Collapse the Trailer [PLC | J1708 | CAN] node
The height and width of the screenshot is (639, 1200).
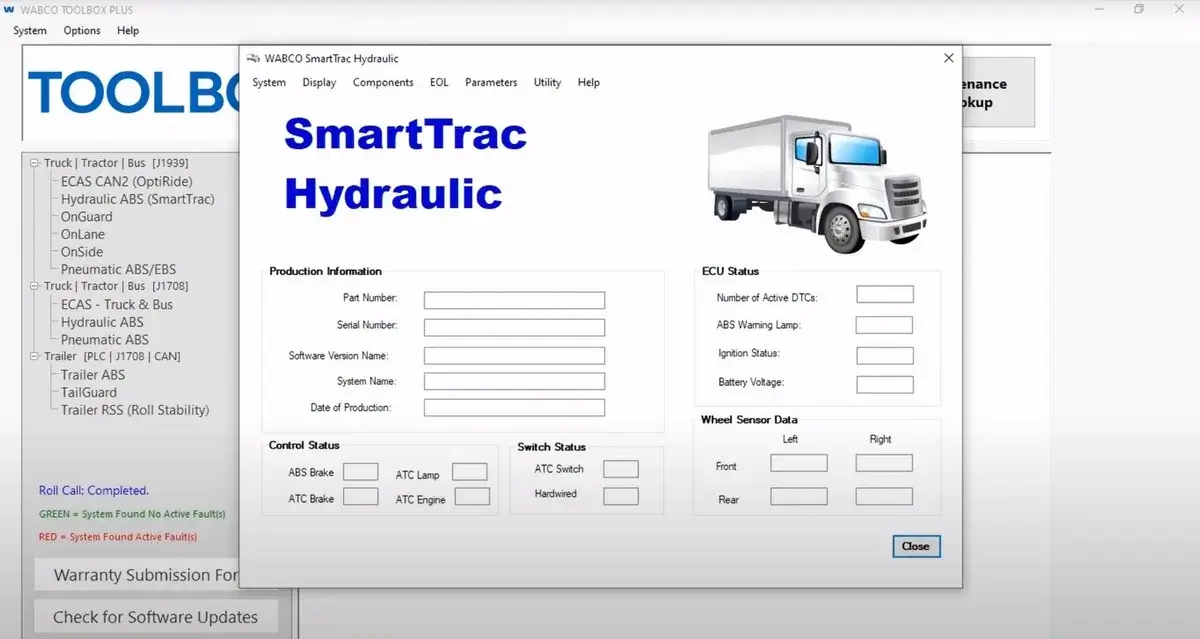(x=35, y=357)
